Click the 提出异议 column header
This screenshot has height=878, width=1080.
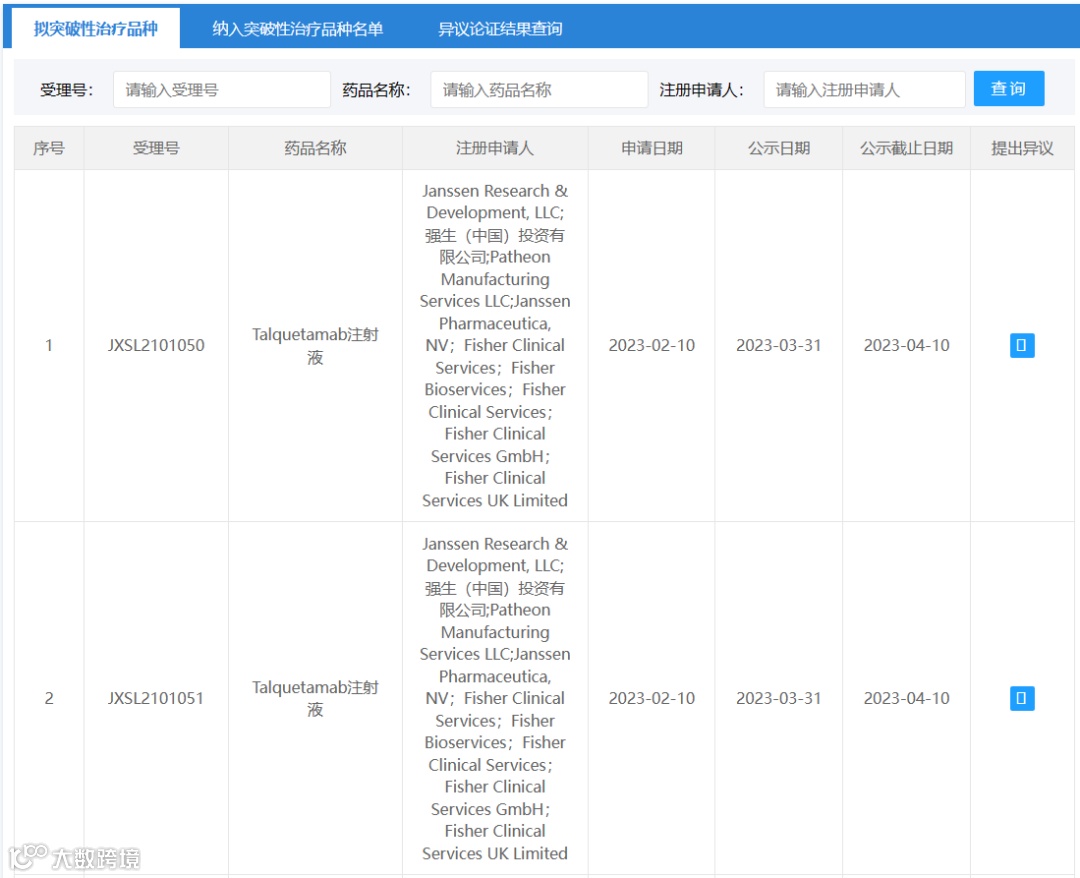1022,148
